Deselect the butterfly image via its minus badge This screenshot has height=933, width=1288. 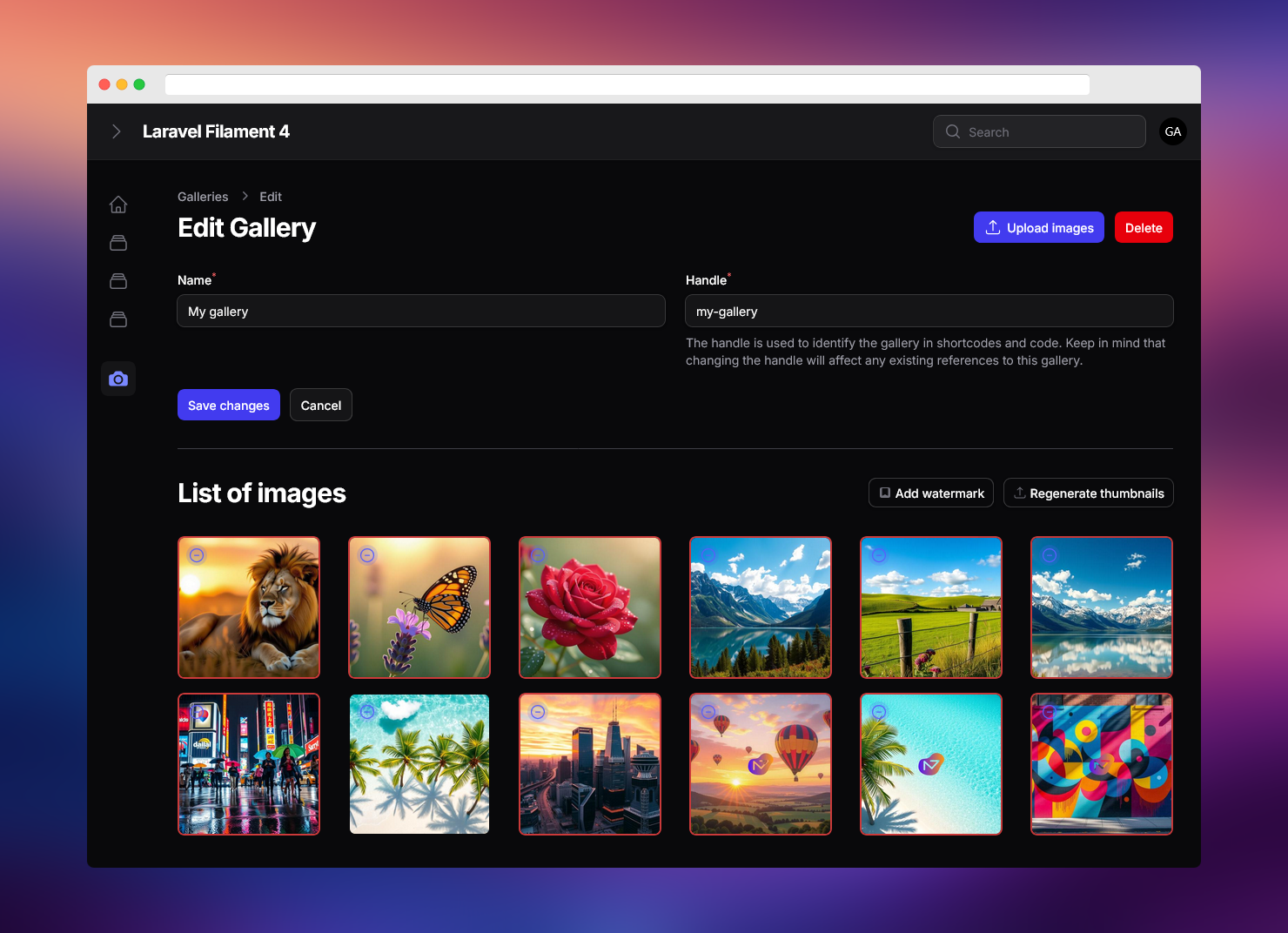(367, 554)
